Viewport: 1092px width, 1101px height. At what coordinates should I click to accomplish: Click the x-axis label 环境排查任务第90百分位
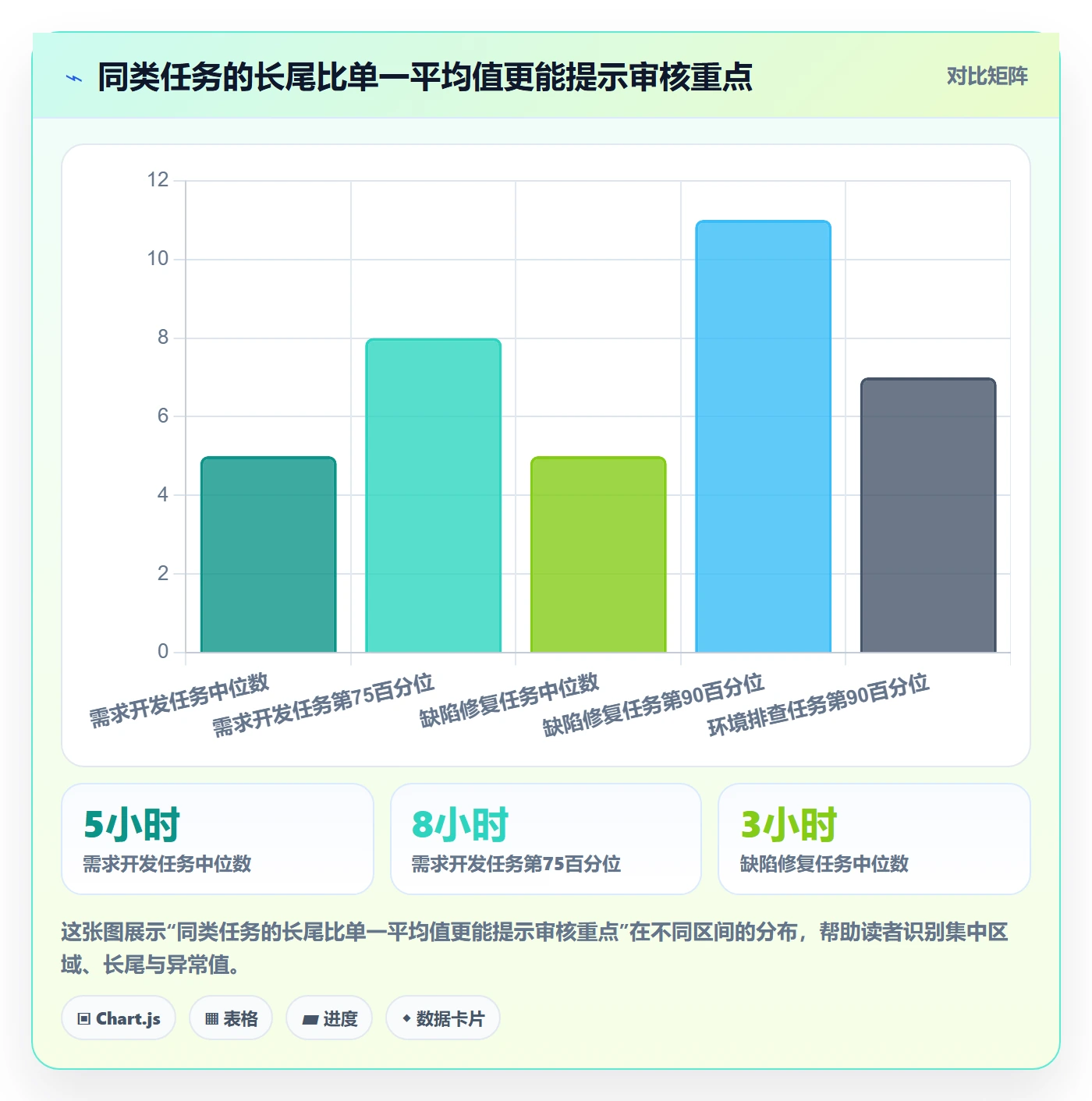click(818, 705)
